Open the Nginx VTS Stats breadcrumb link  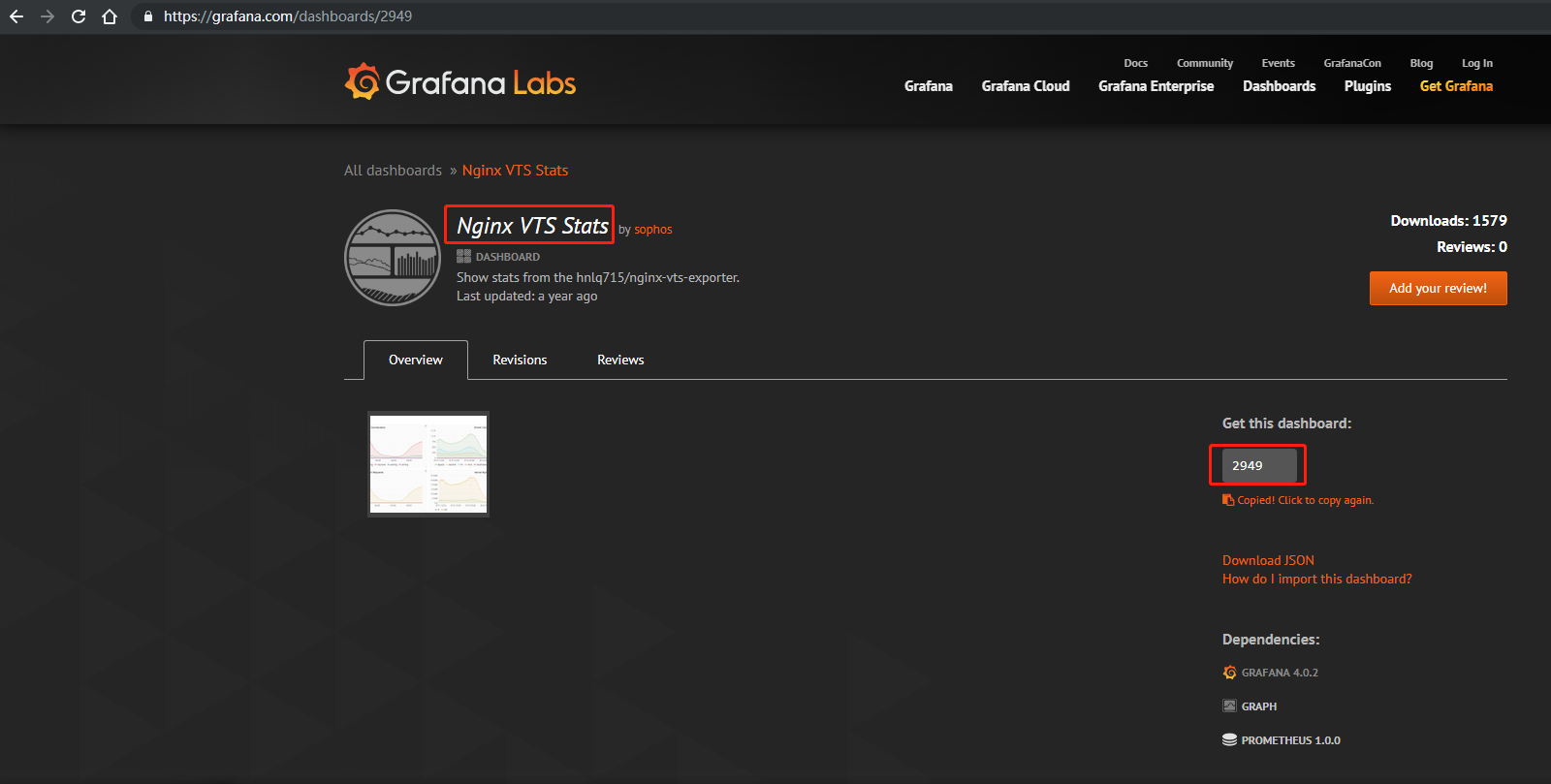(515, 171)
